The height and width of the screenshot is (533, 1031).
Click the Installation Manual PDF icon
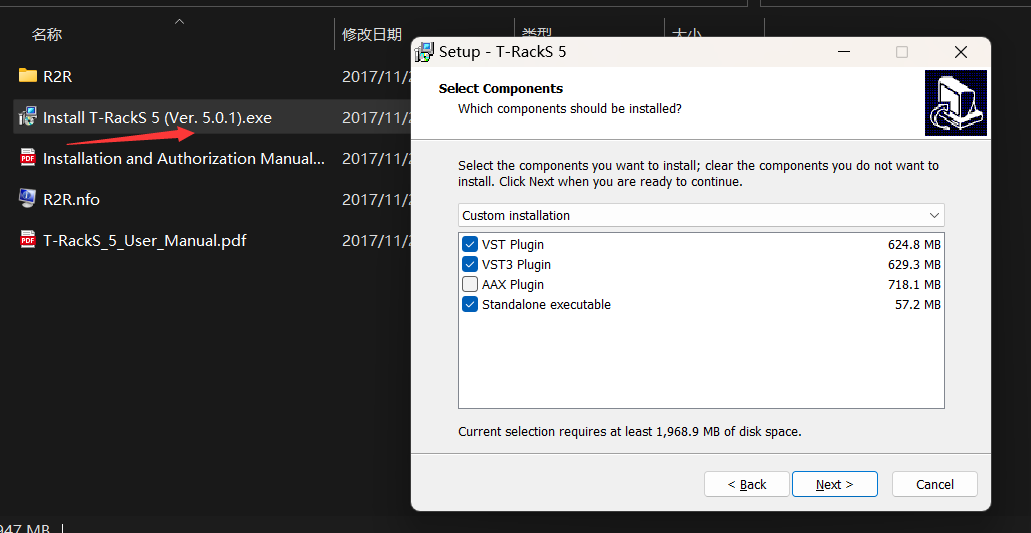27,158
